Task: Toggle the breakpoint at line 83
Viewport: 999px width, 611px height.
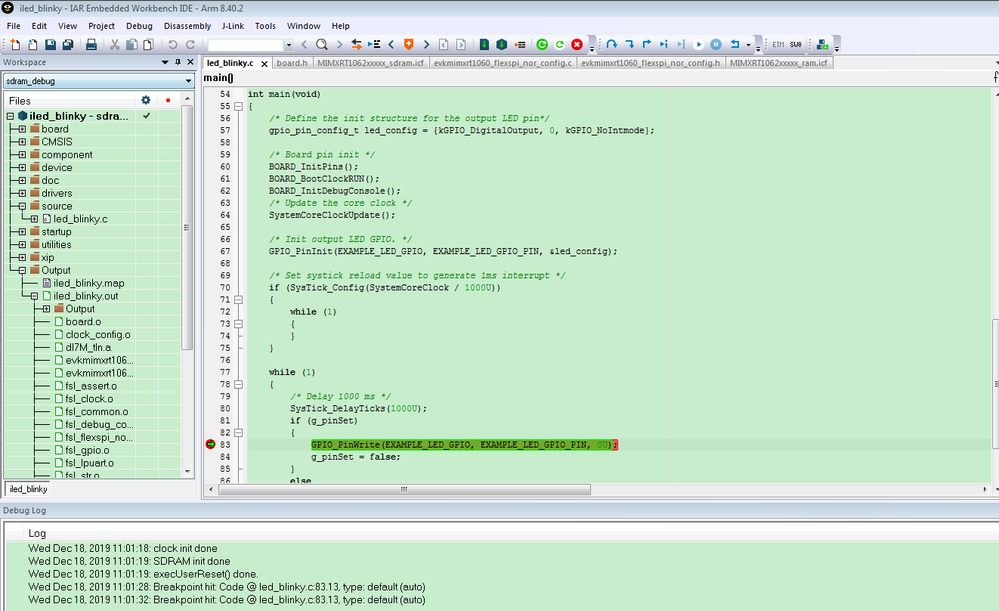Action: [x=210, y=444]
